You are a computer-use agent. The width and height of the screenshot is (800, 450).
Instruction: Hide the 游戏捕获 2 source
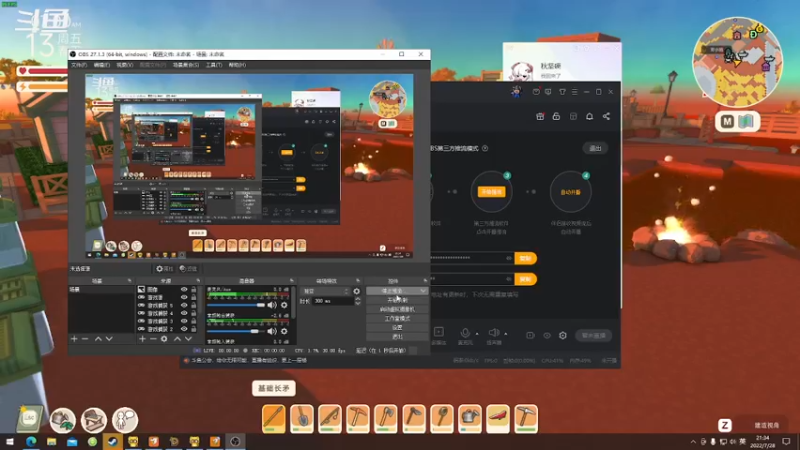[x=184, y=329]
